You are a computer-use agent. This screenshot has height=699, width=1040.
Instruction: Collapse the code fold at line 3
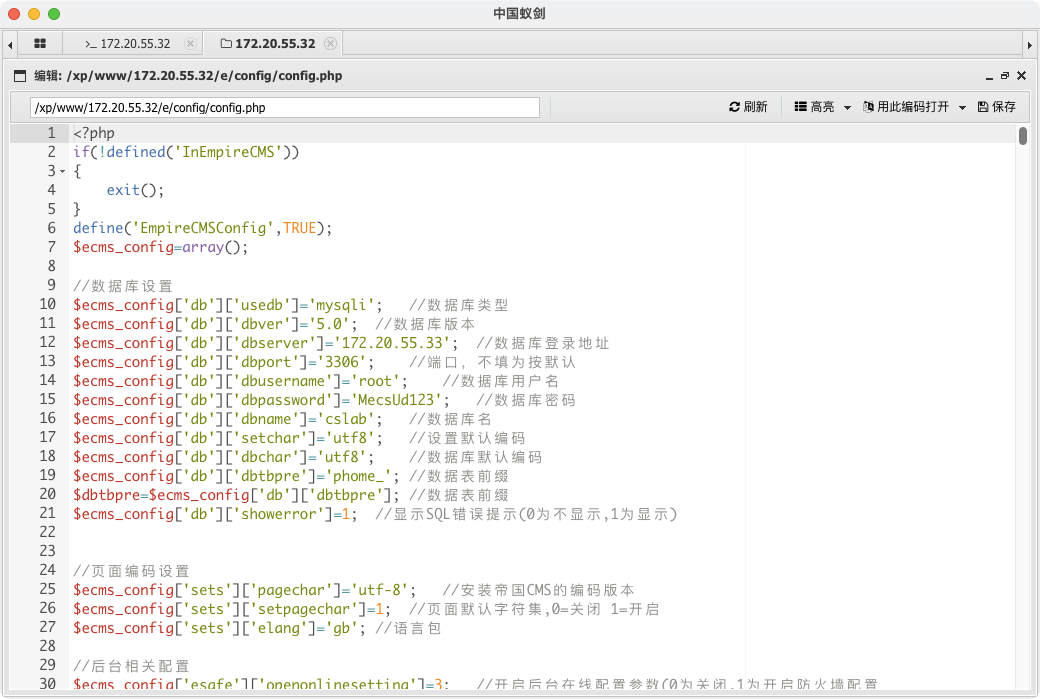click(62, 171)
